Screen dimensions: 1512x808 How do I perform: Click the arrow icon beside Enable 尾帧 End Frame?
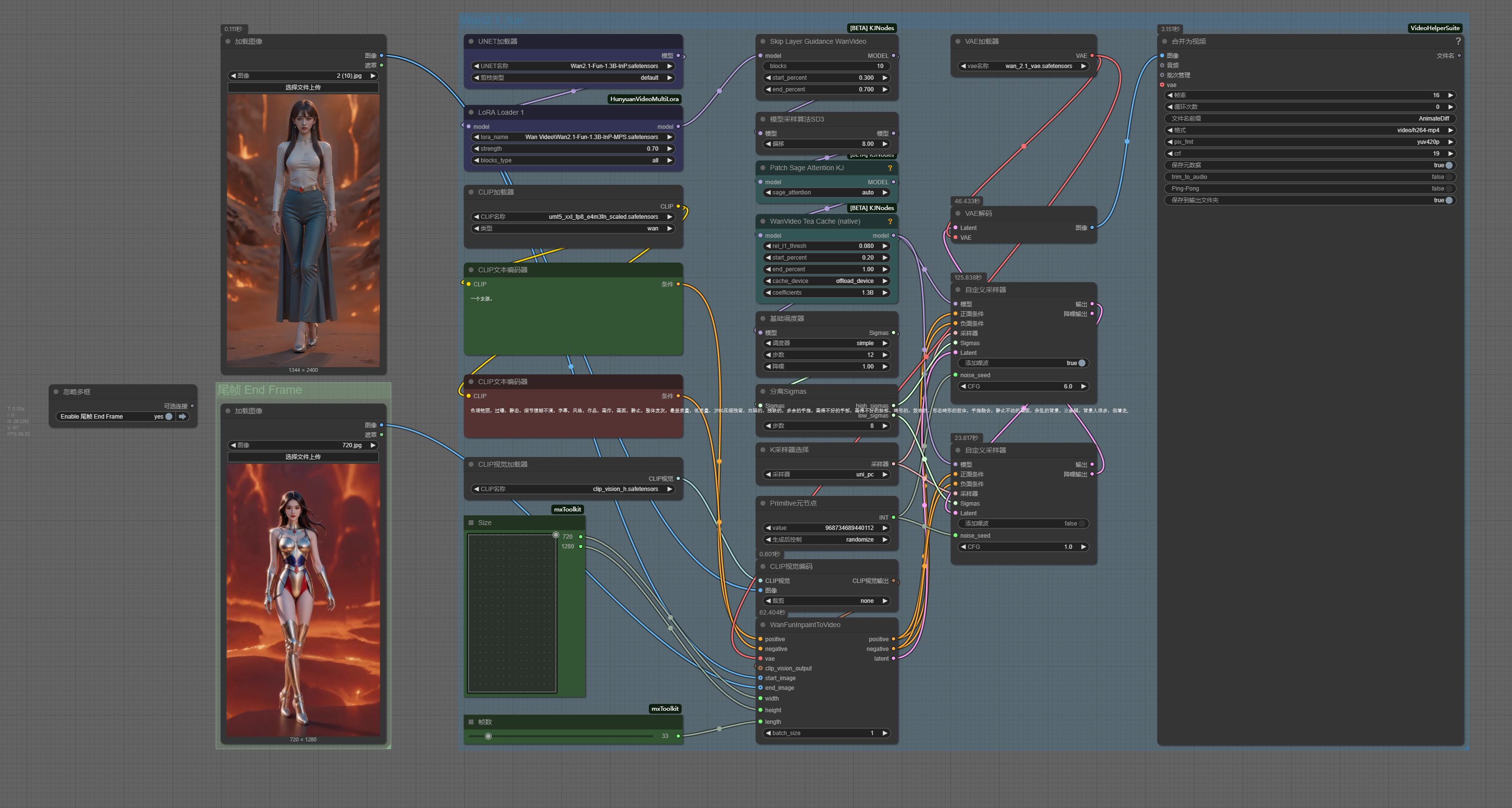(x=182, y=417)
